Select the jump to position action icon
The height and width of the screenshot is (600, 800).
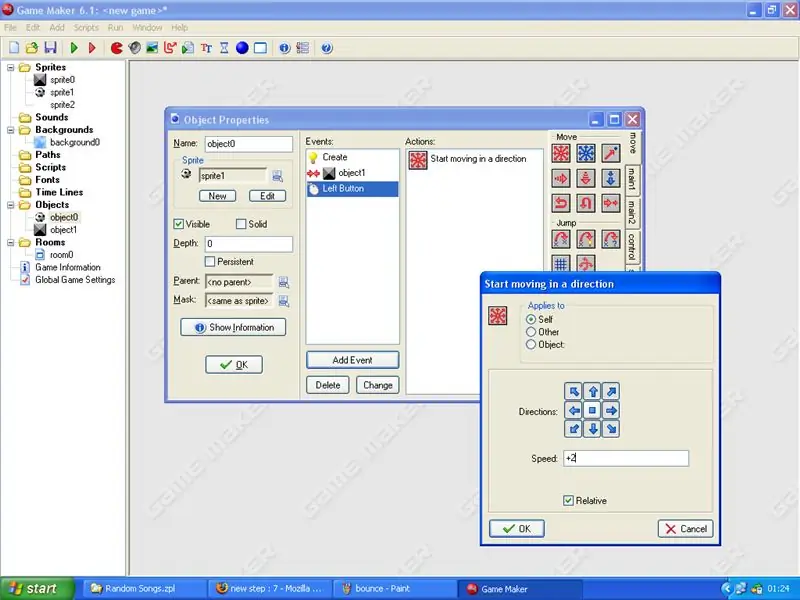coord(561,239)
